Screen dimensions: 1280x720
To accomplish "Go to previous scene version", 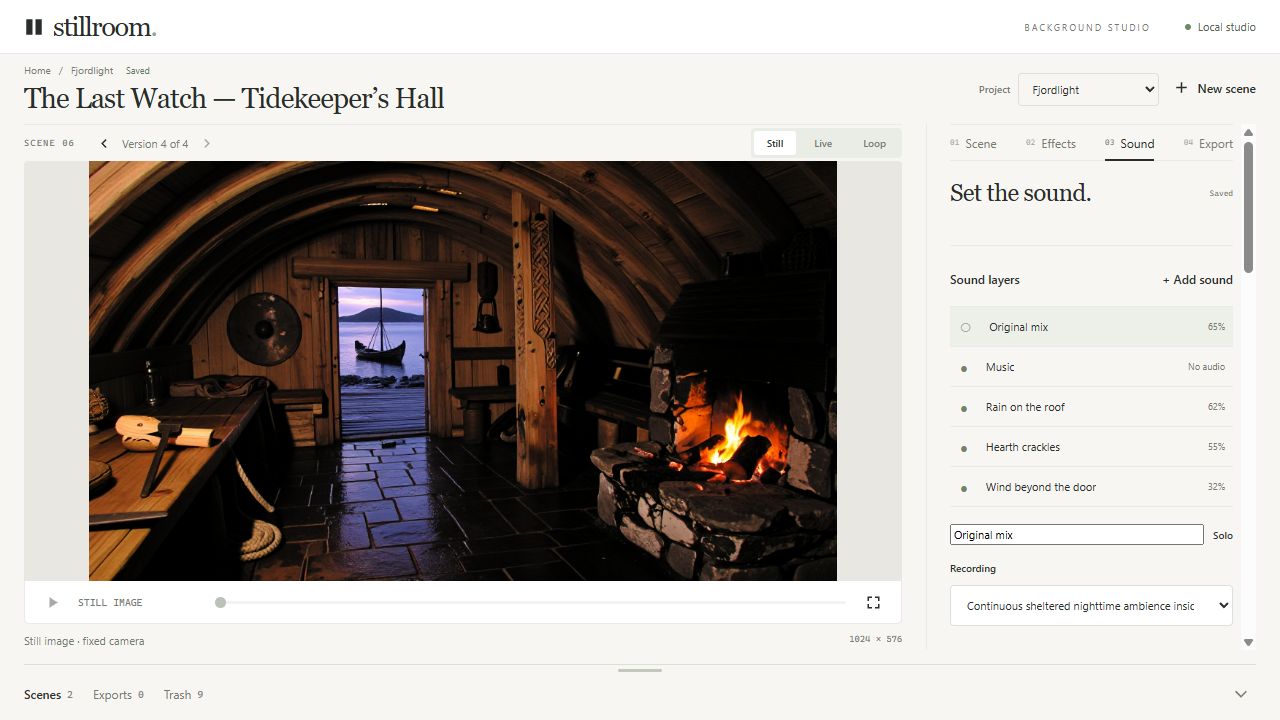I will click(104, 144).
